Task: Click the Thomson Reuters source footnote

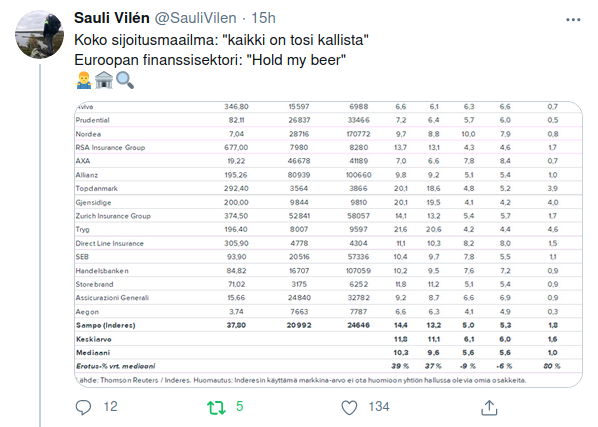Action: click(x=301, y=380)
